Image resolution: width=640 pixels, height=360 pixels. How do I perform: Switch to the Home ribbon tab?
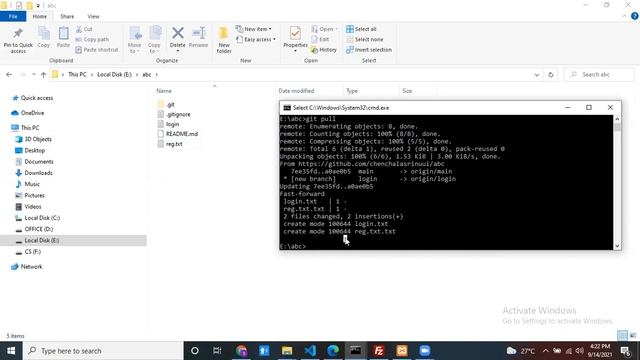point(40,16)
